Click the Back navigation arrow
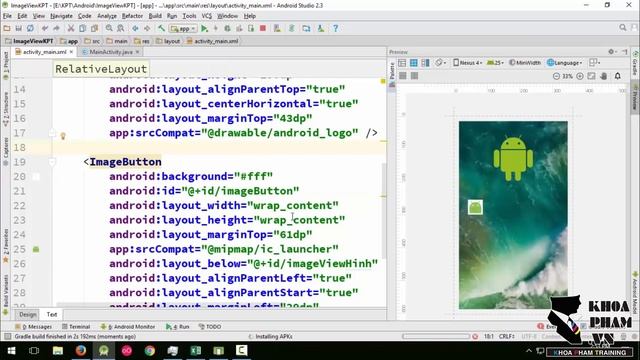 point(135,29)
